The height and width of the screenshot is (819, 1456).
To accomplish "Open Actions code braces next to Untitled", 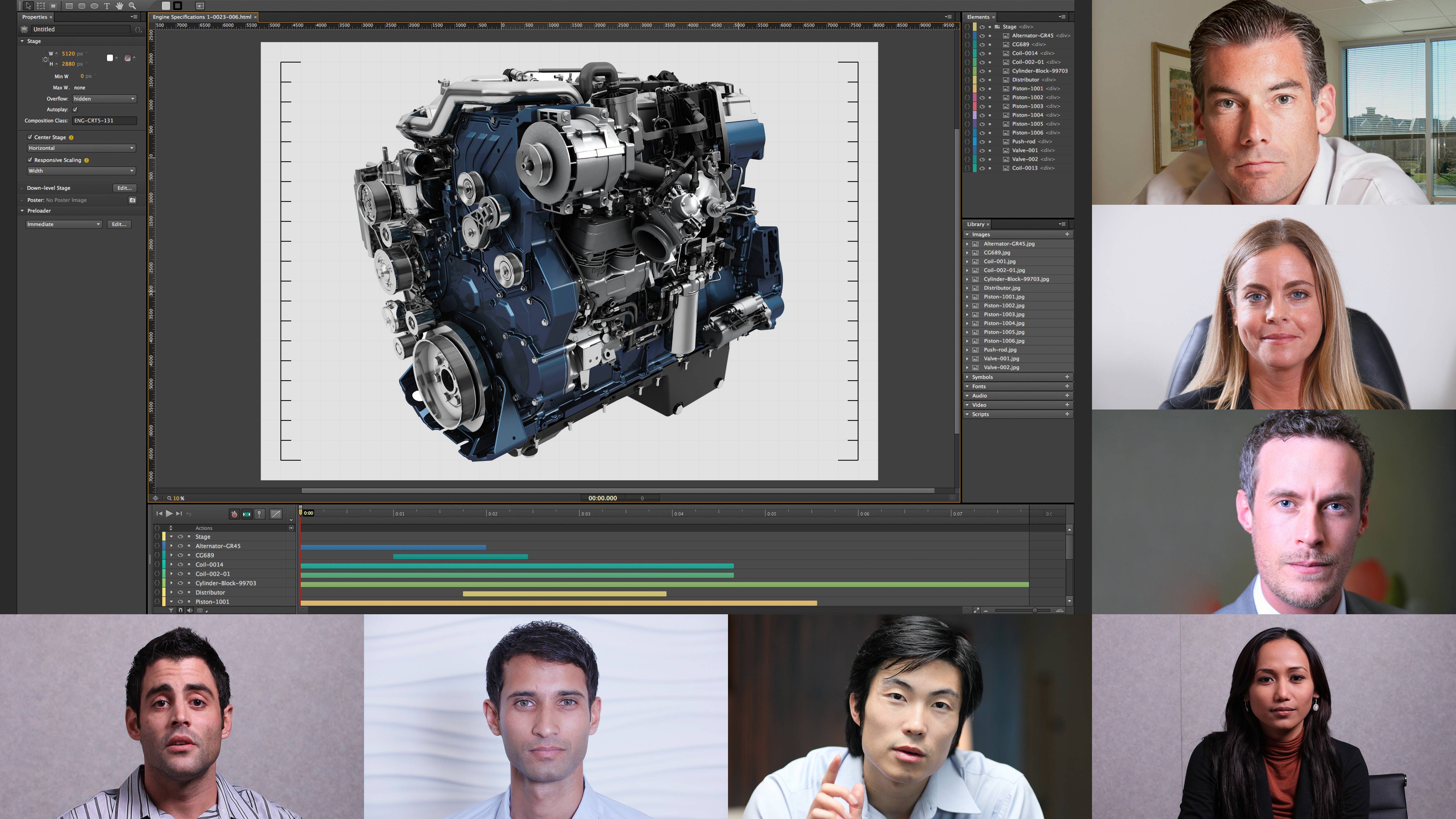I will pyautogui.click(x=138, y=29).
